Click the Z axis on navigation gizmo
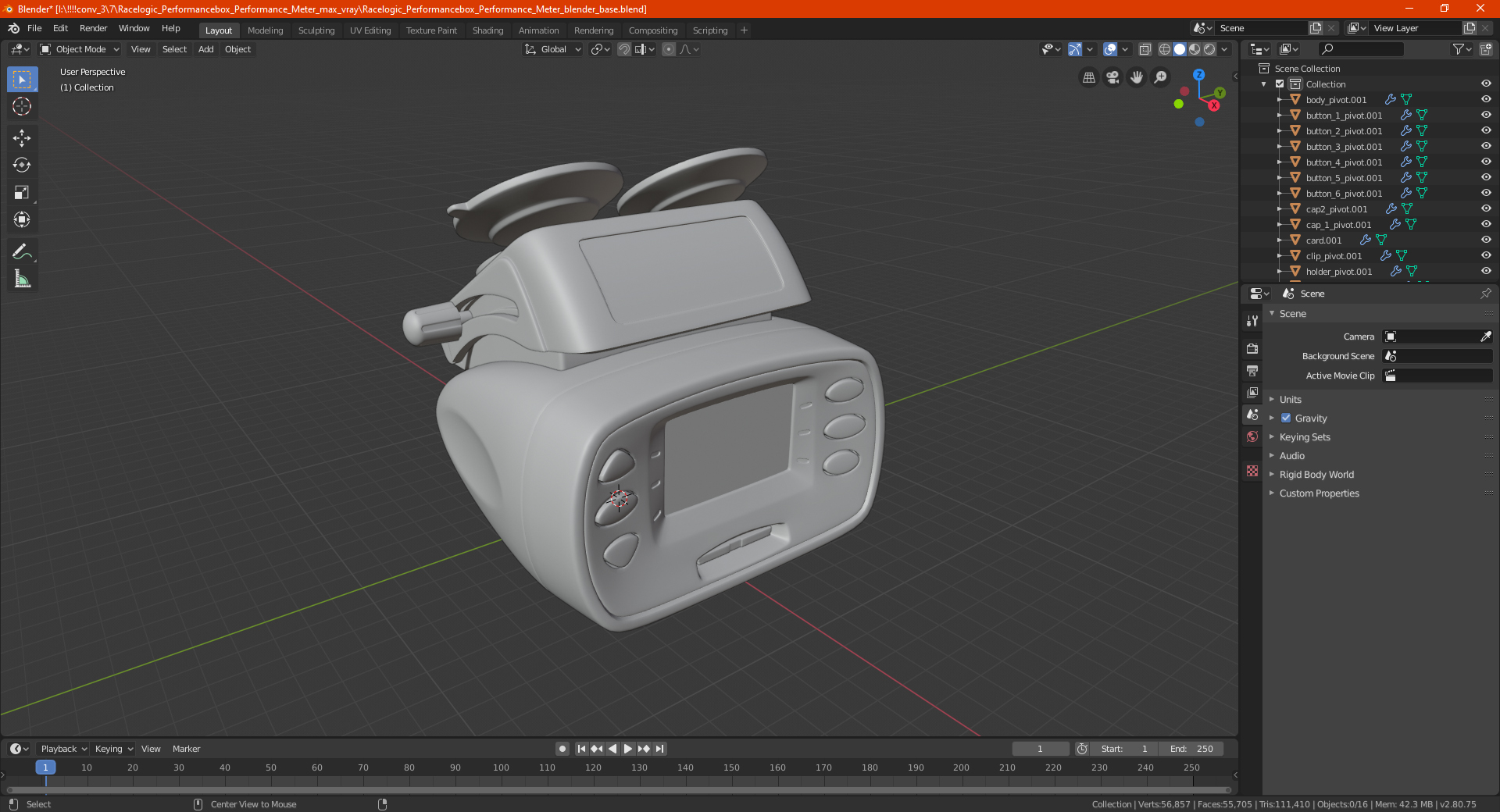Image resolution: width=1500 pixels, height=812 pixels. tap(1198, 75)
